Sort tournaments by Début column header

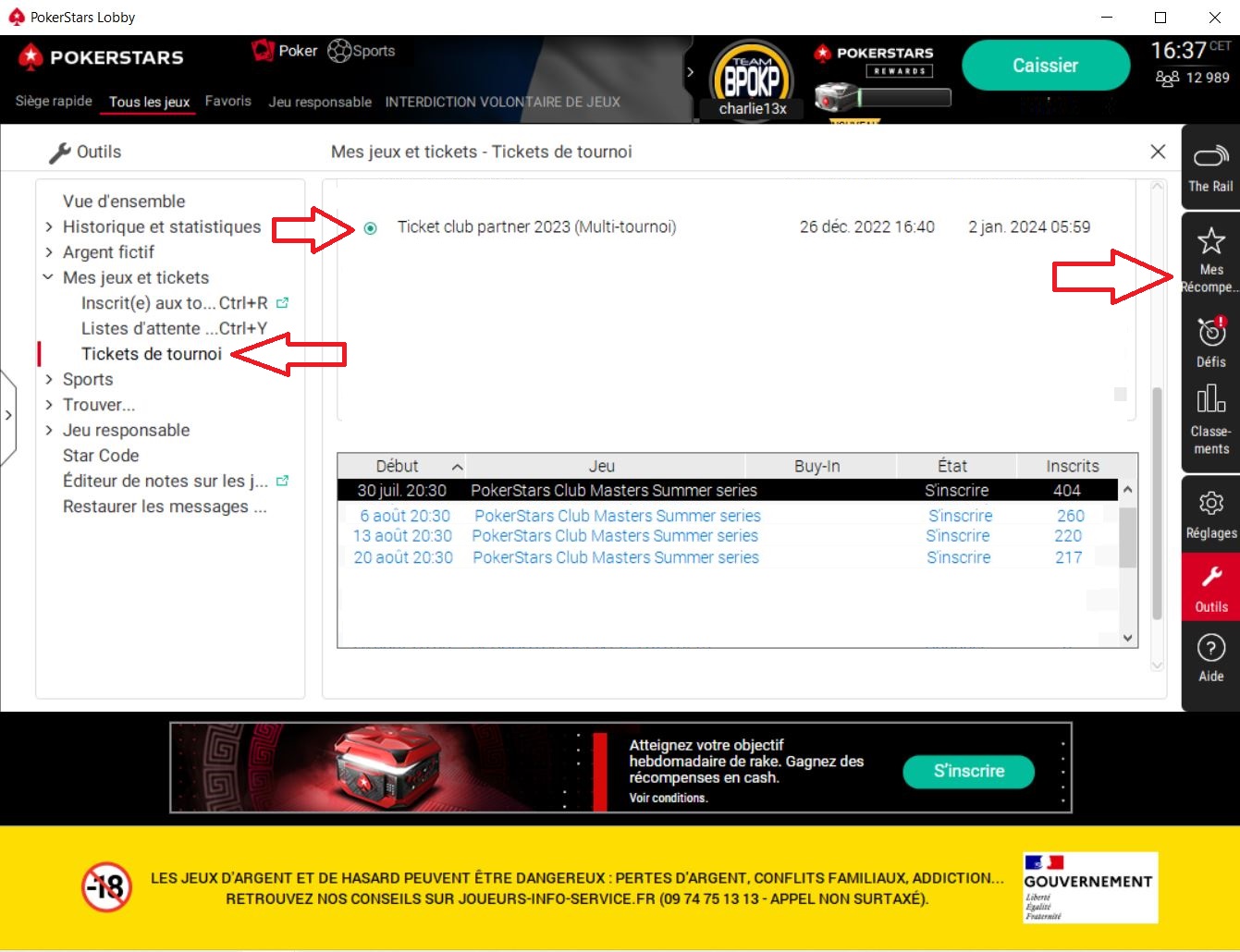click(401, 466)
